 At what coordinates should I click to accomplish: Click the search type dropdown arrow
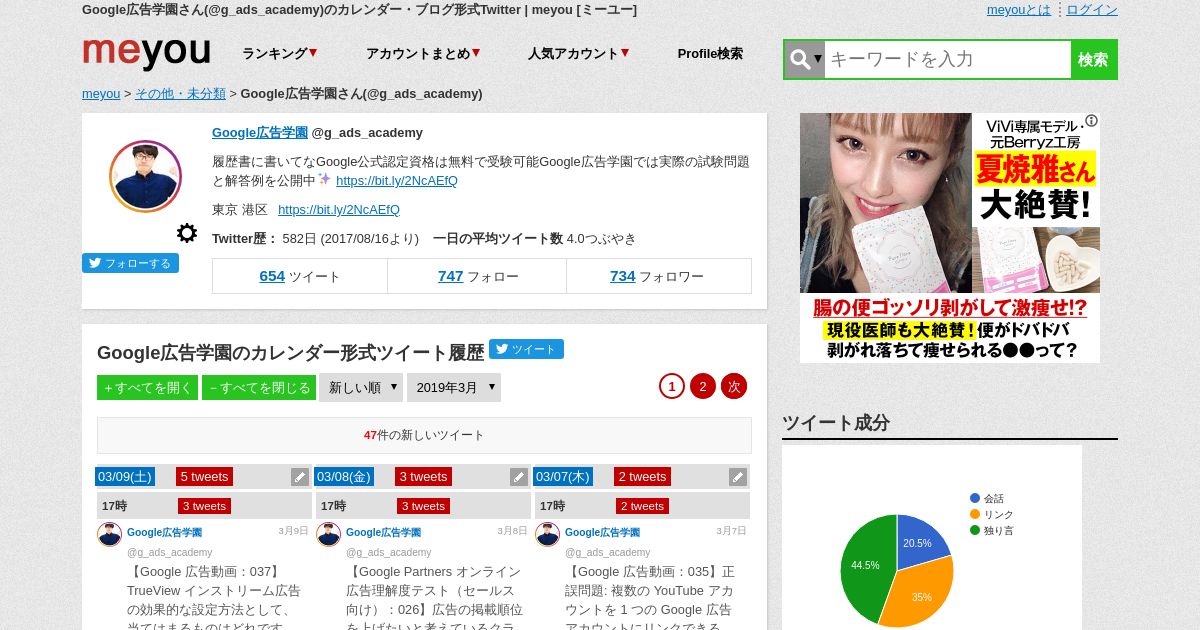point(818,59)
